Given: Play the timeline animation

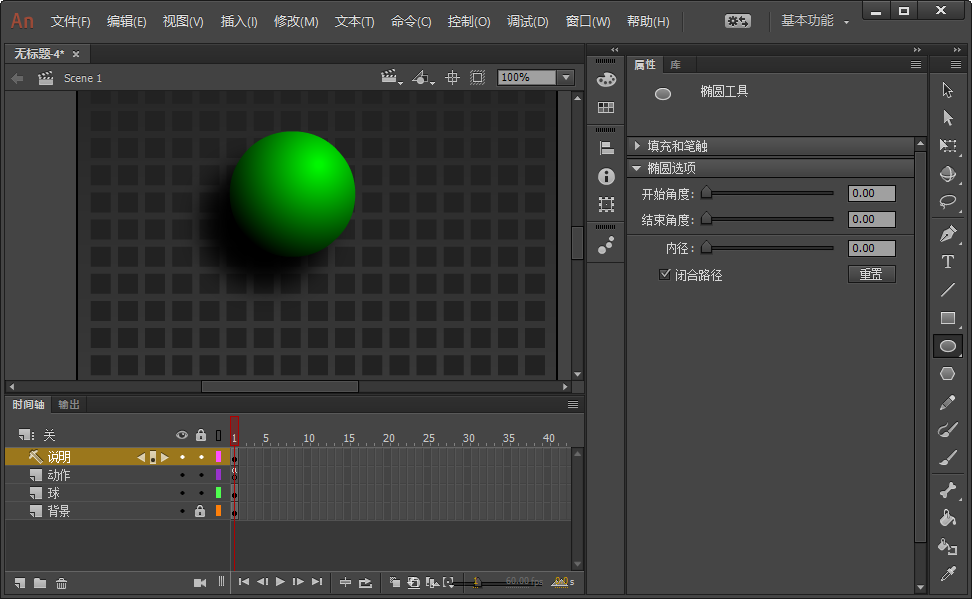Looking at the screenshot, I should (280, 582).
